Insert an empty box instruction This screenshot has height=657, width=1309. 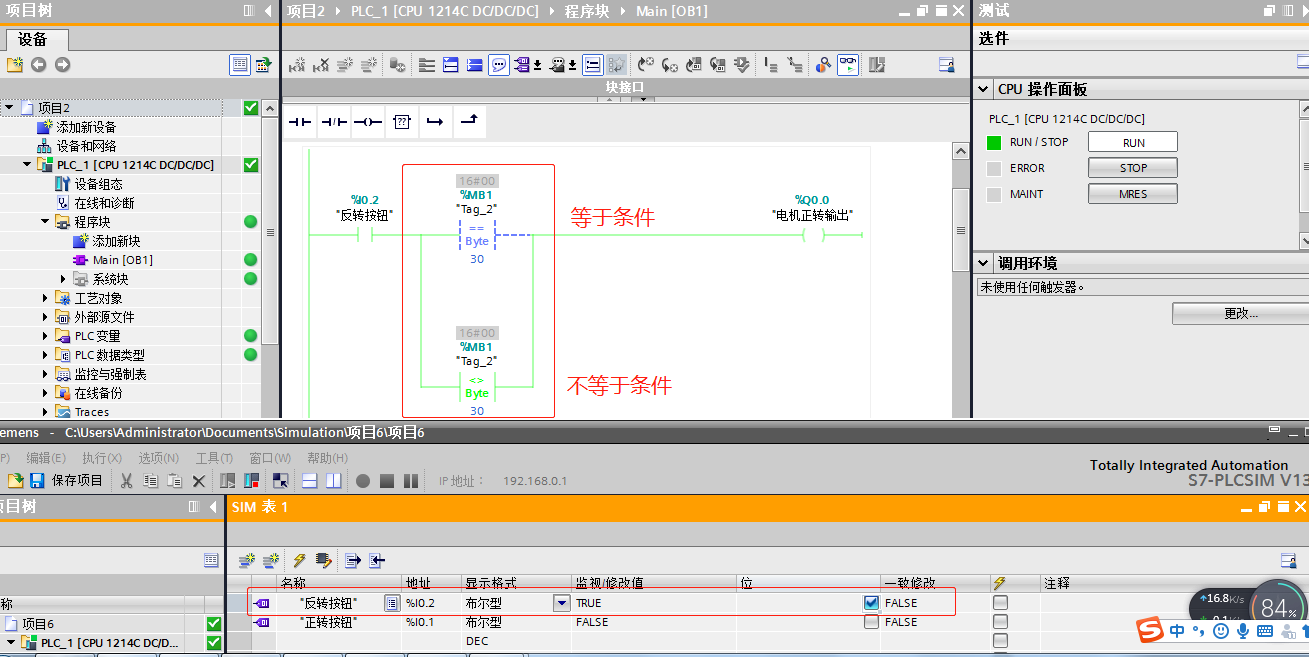tap(401, 122)
